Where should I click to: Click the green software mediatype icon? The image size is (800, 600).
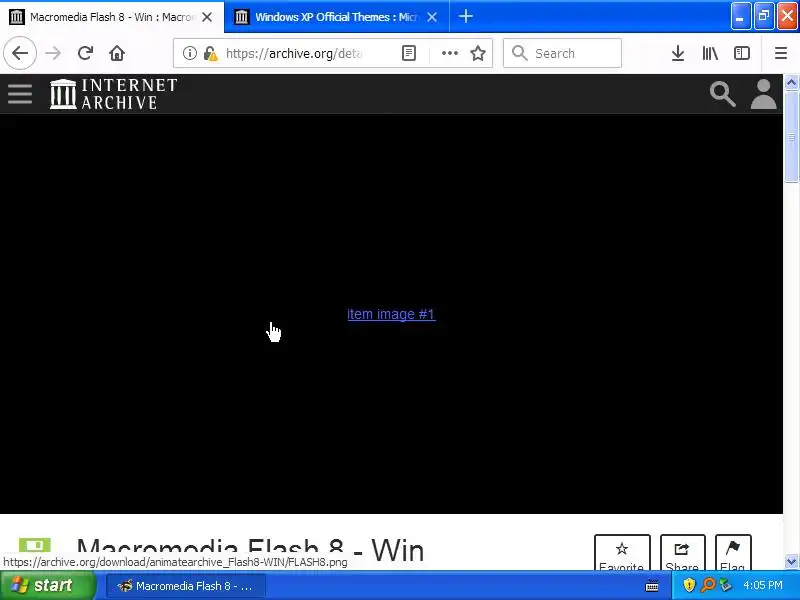35,545
